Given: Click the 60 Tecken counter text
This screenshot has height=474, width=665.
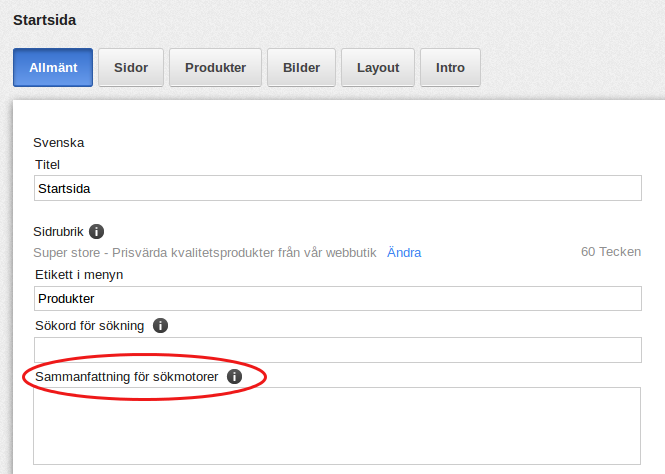Looking at the screenshot, I should [x=611, y=252].
